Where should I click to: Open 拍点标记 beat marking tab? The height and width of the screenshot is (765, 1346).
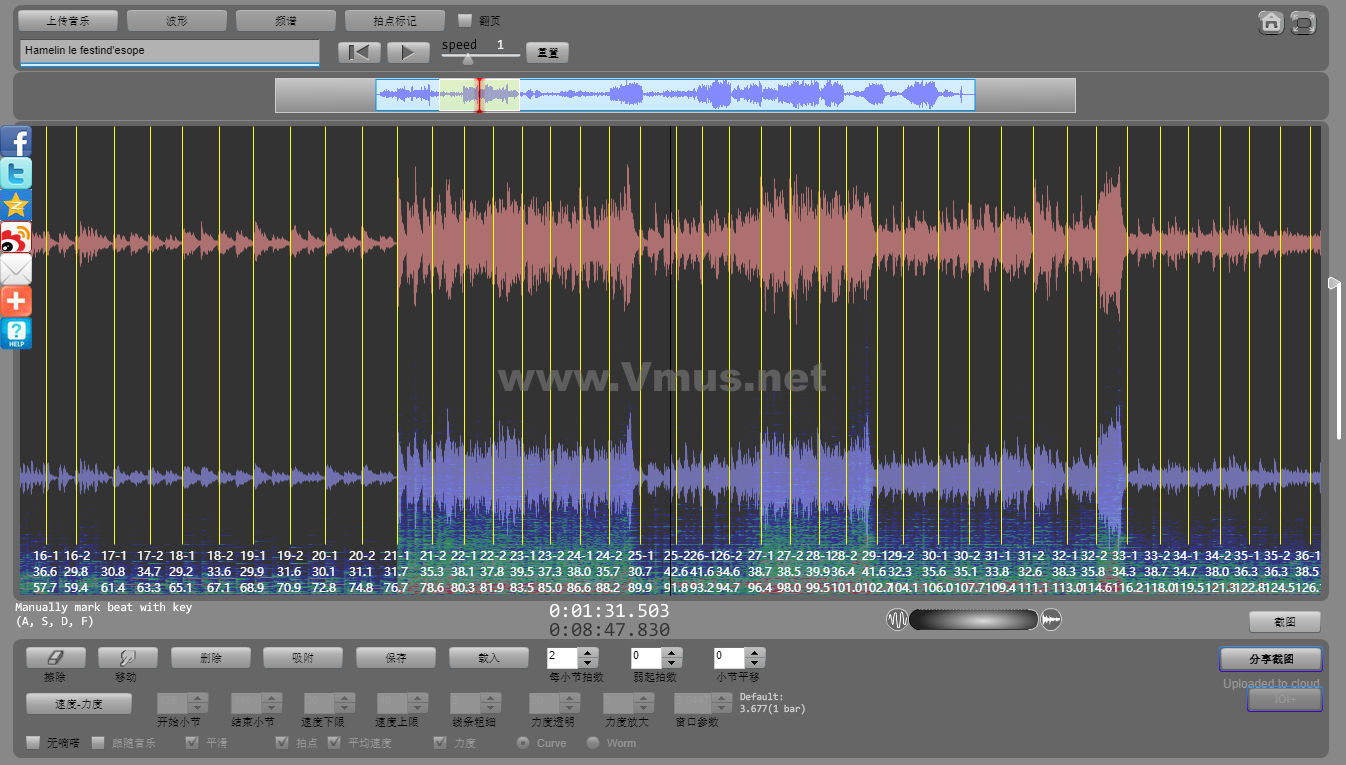(395, 20)
